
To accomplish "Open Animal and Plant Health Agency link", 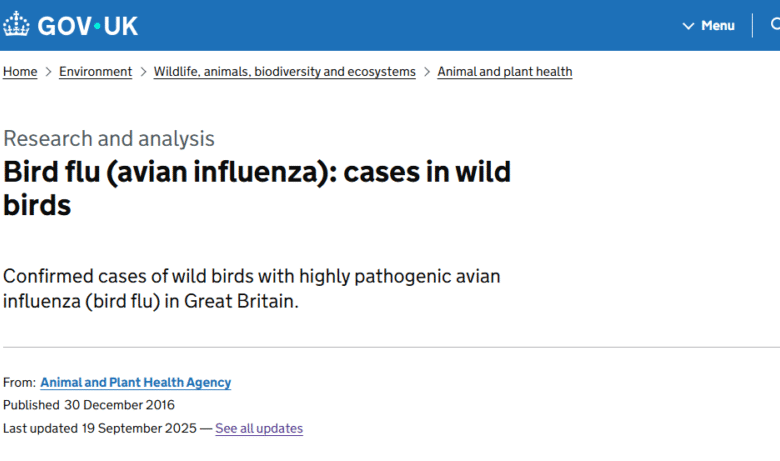I will 135,383.
